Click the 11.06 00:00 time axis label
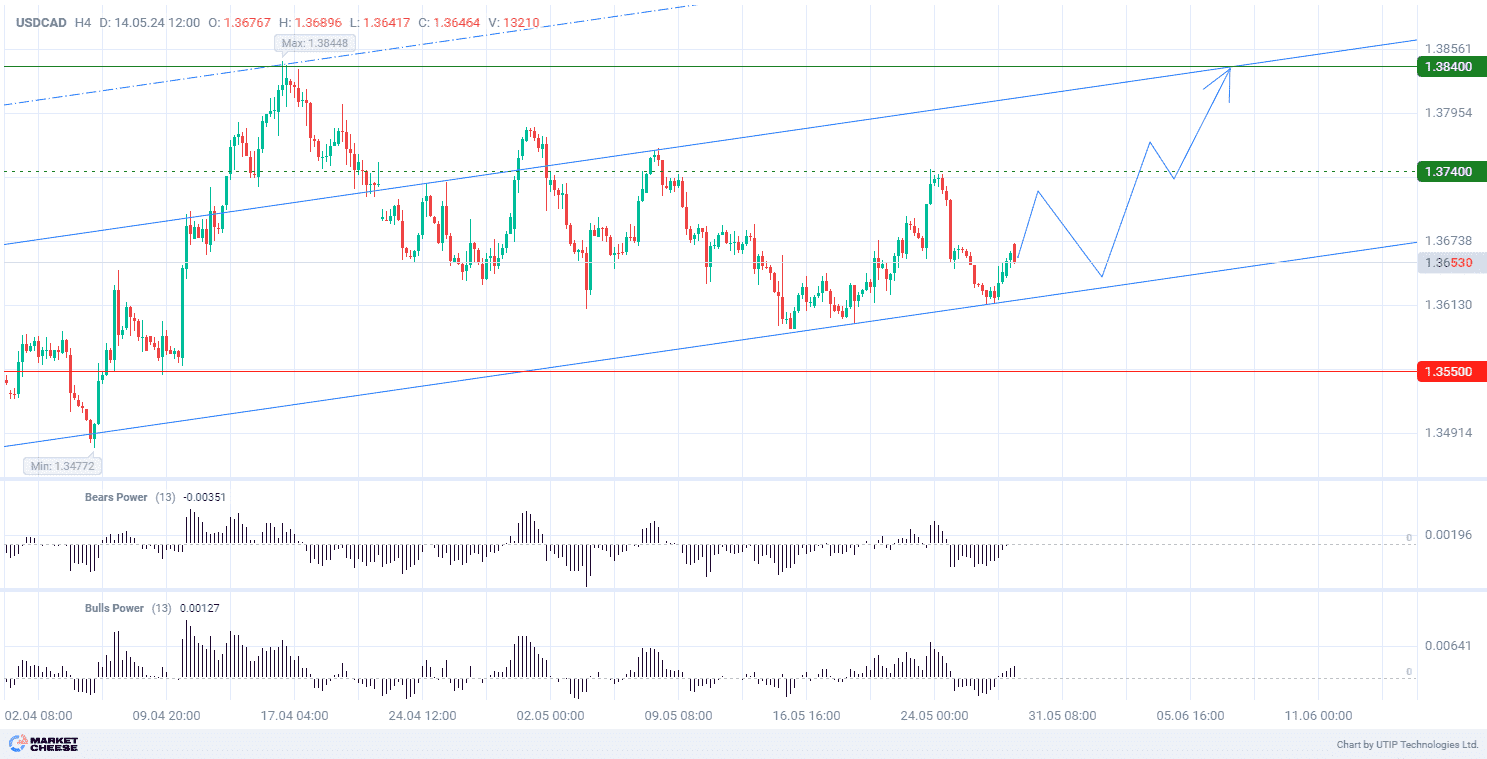 (1318, 716)
